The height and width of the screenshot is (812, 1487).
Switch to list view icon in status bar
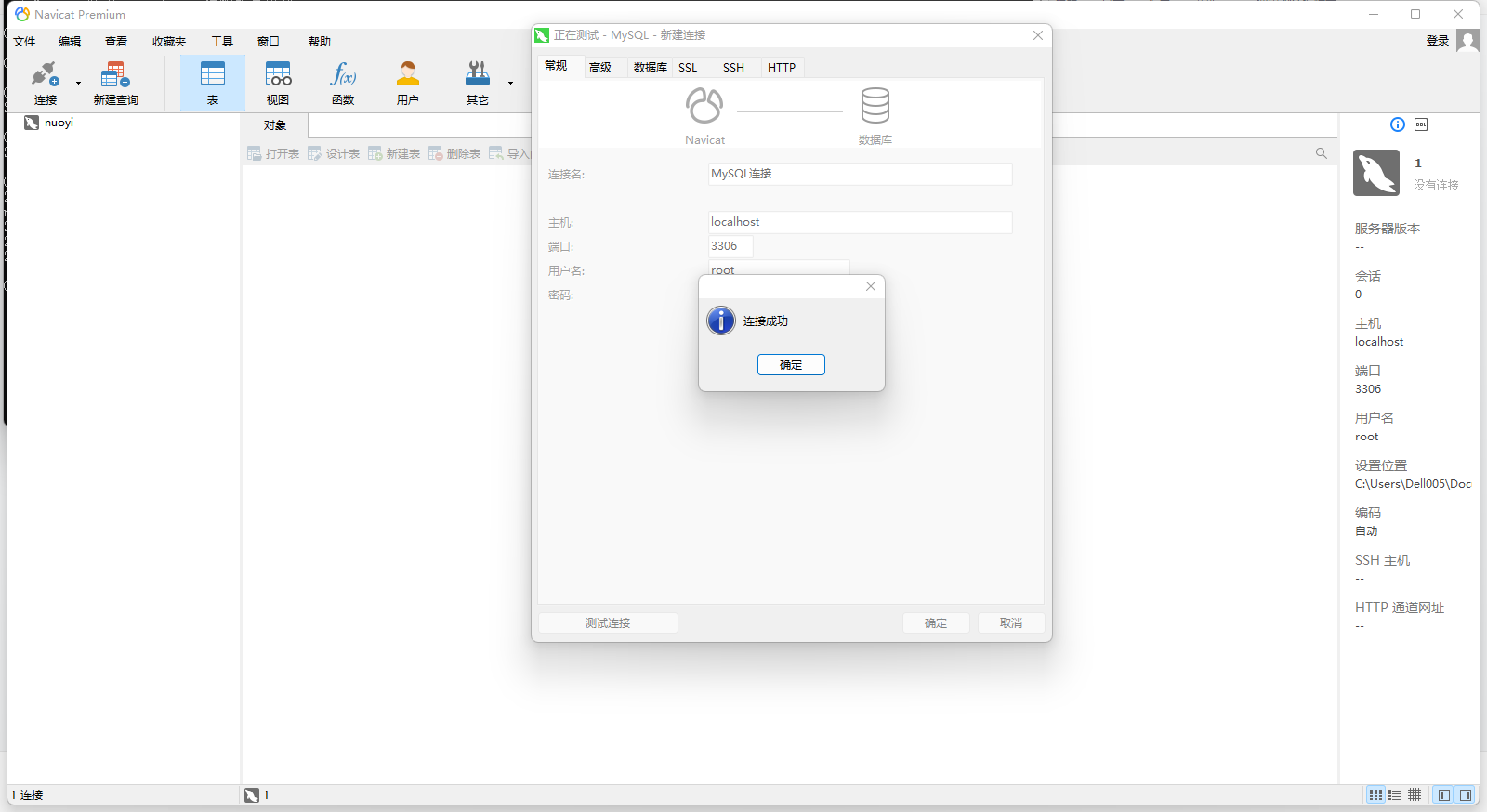[x=1375, y=795]
